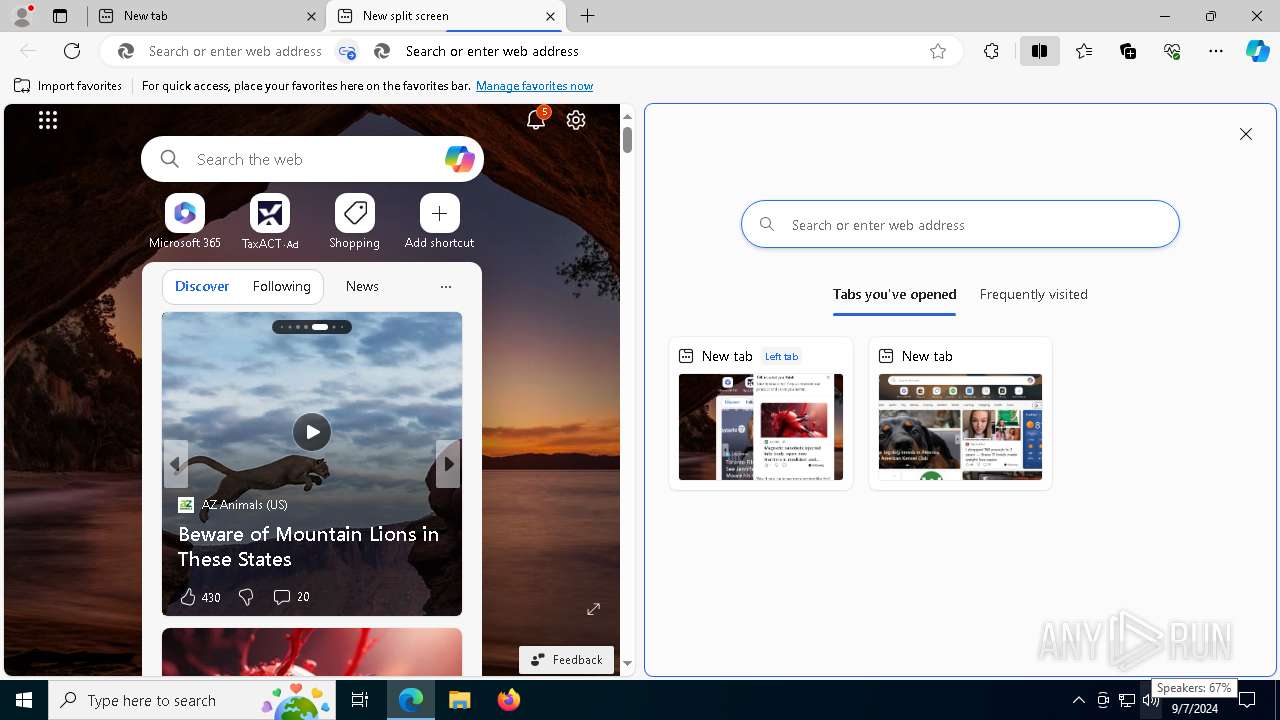Screen dimensions: 1280x720
Task: Go to next carousel story arrow
Action: coord(448,464)
